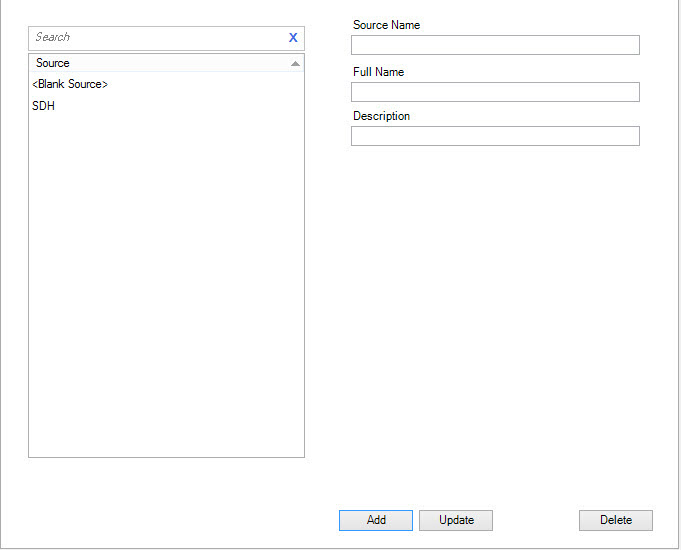Image resolution: width=681 pixels, height=550 pixels.
Task: Click the Source Name label
Action: coord(386,25)
